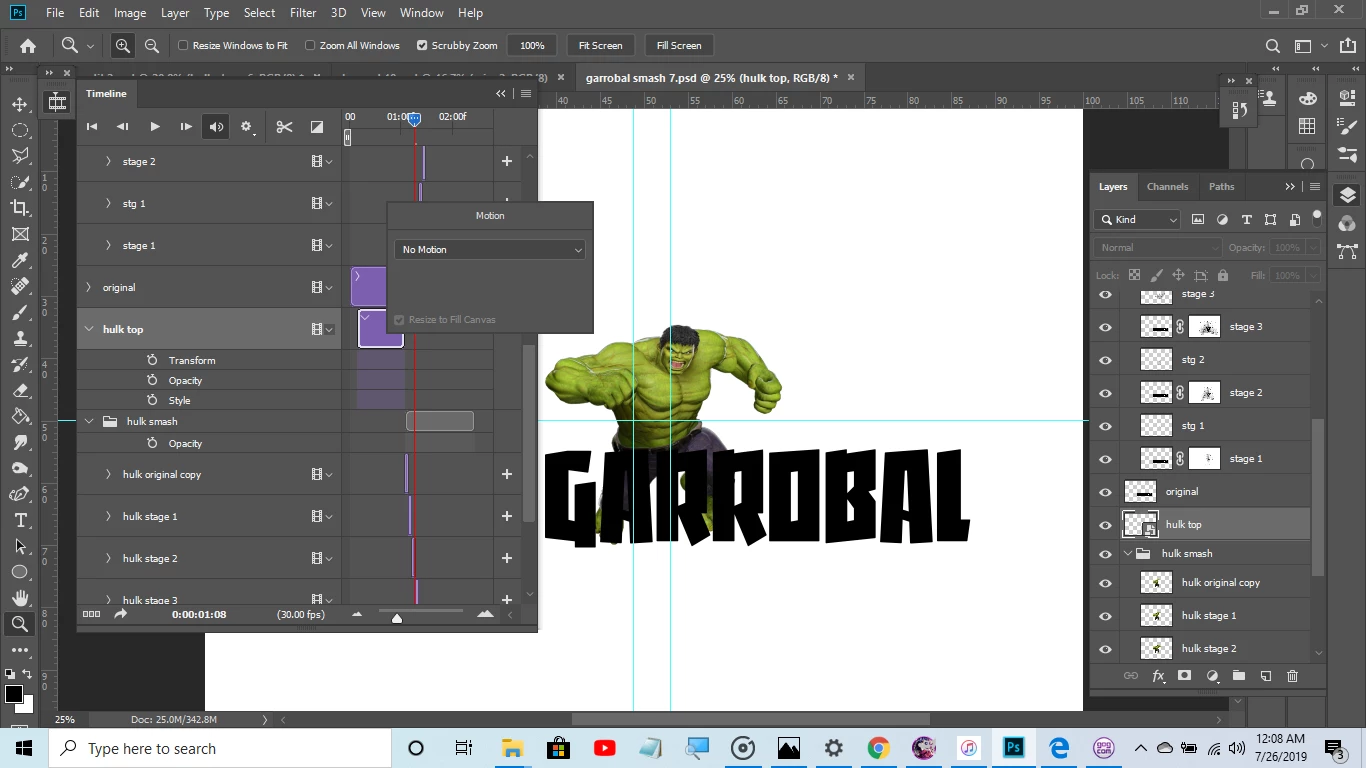Select the Elliptical Marquee tool
The image size is (1366, 768).
coord(20,130)
